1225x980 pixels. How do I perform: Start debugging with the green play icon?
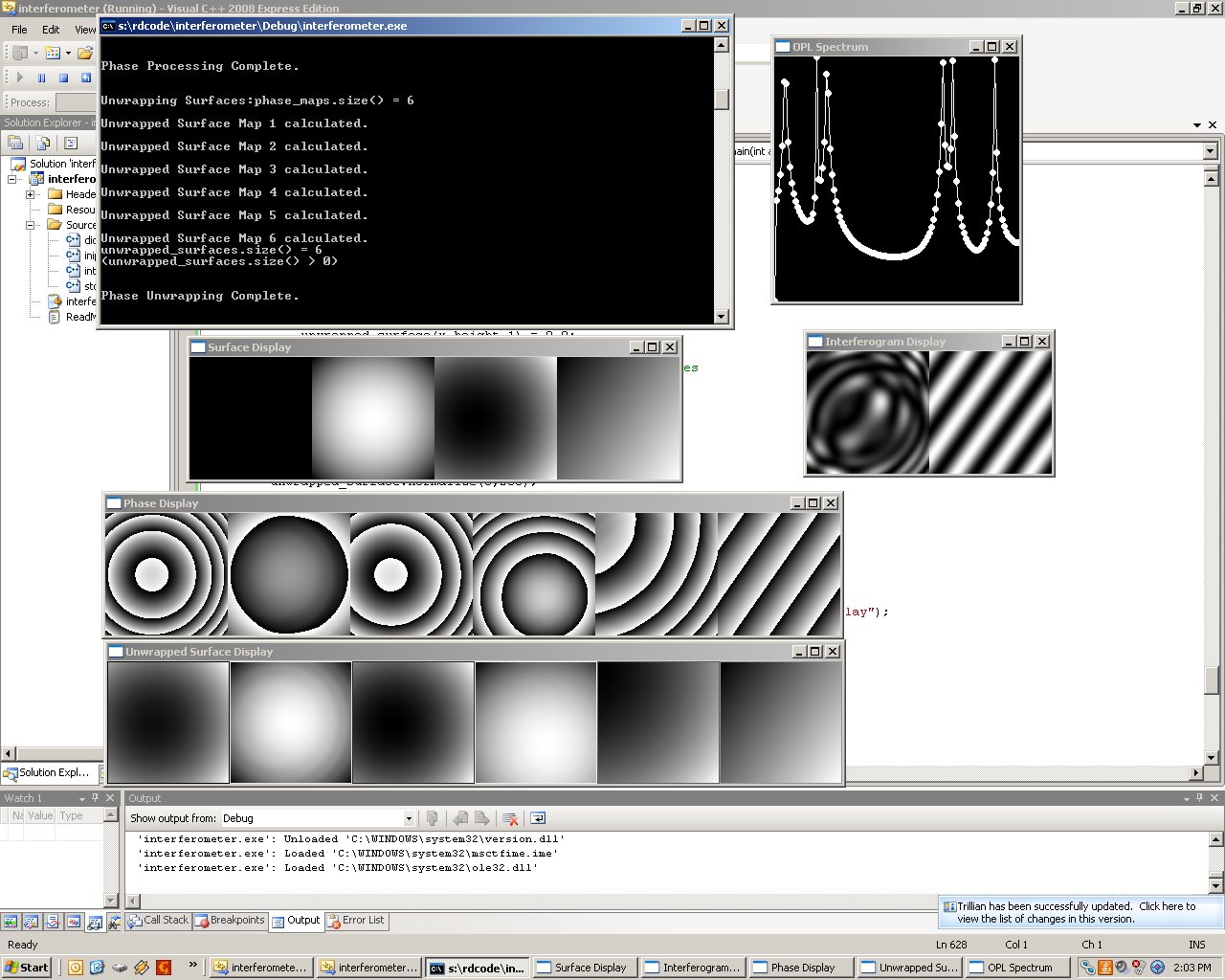pos(19,78)
